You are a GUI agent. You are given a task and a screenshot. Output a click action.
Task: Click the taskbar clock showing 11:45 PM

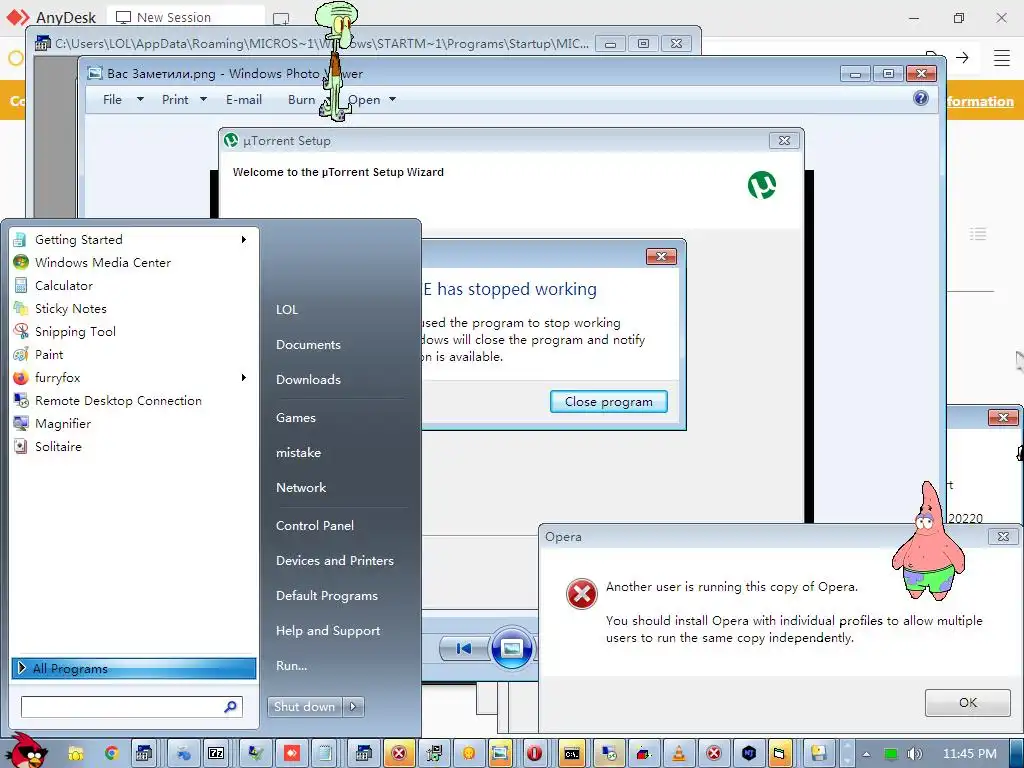tap(970, 754)
